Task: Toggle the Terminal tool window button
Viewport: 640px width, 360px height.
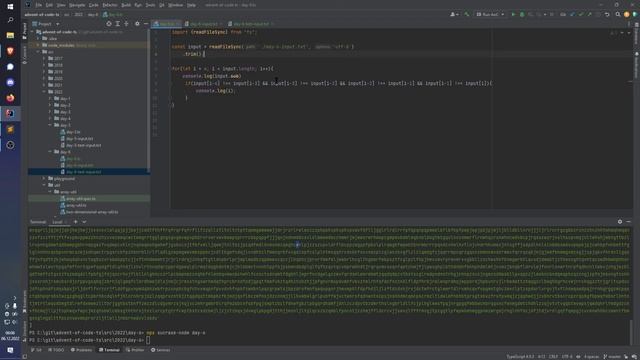Action: tap(109, 350)
